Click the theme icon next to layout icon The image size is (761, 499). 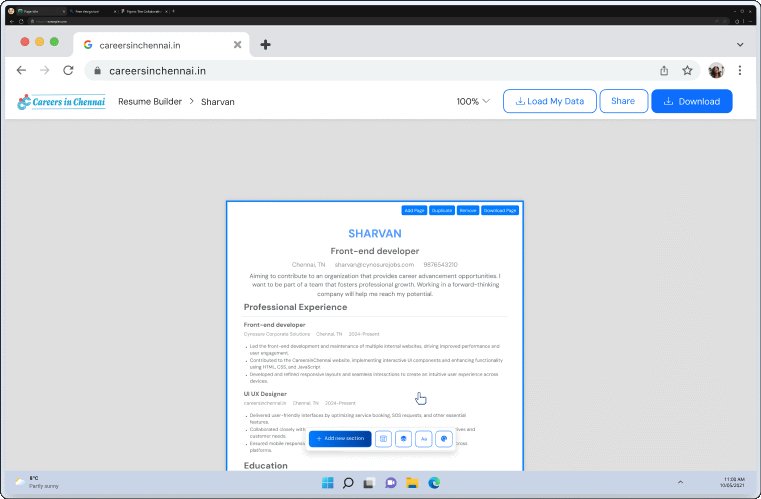coord(403,439)
